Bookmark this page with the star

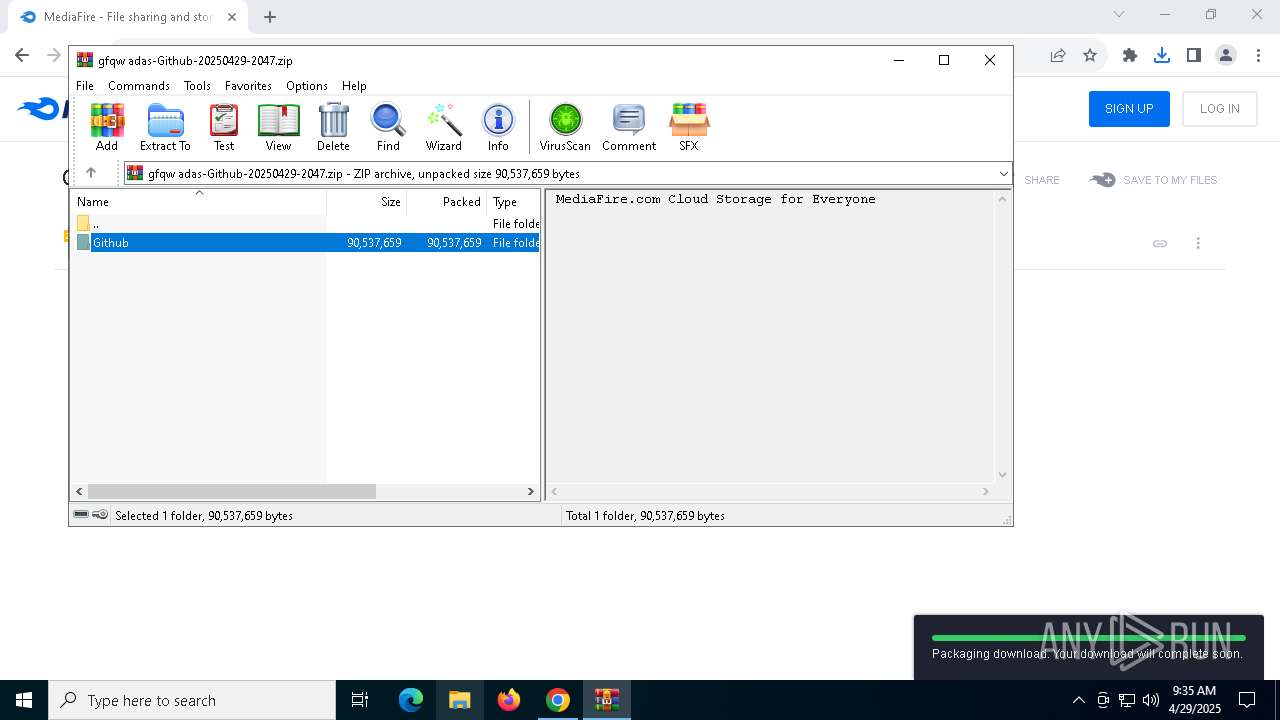pos(1090,55)
